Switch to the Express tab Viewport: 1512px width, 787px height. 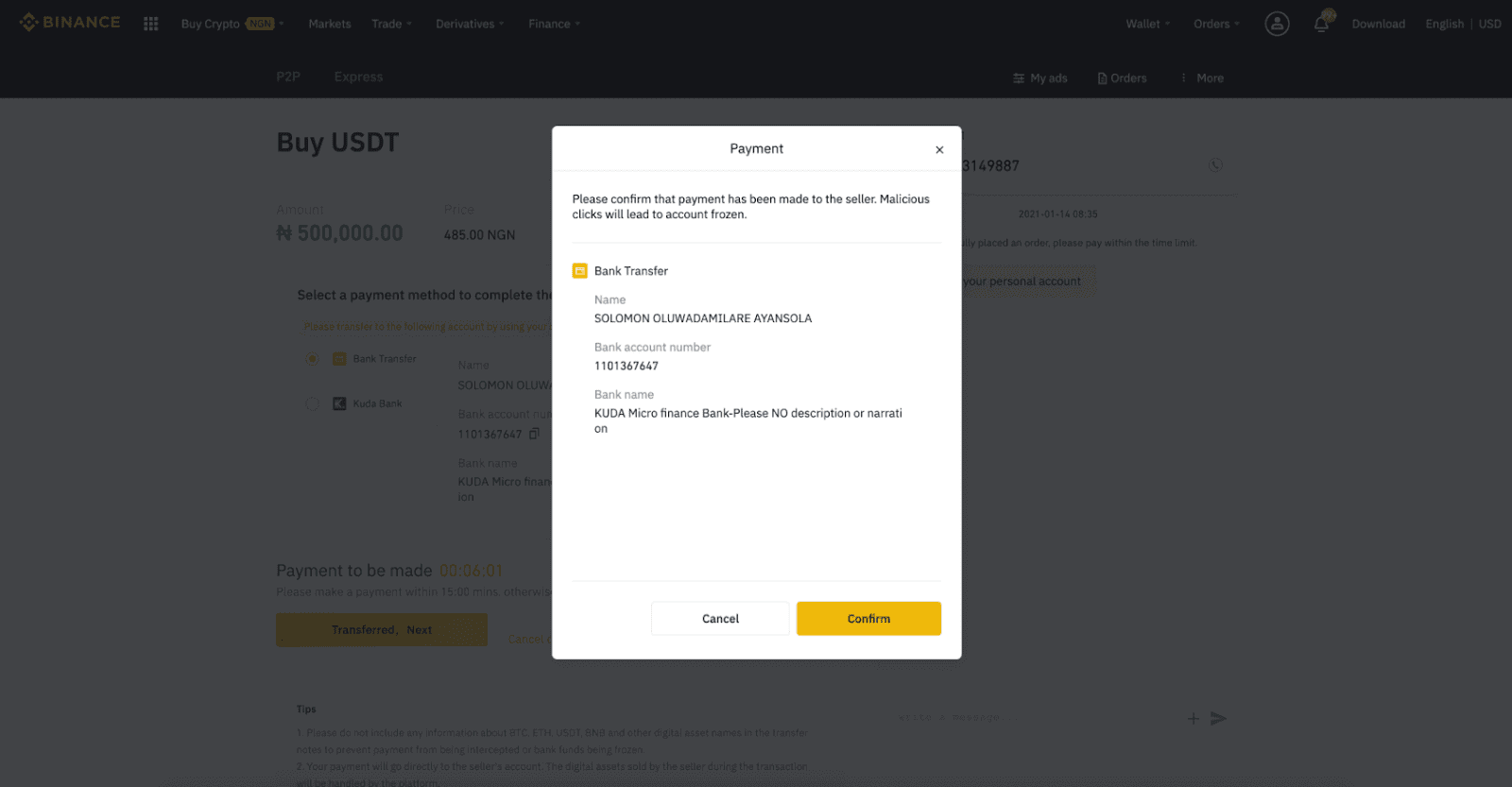pyautogui.click(x=358, y=77)
